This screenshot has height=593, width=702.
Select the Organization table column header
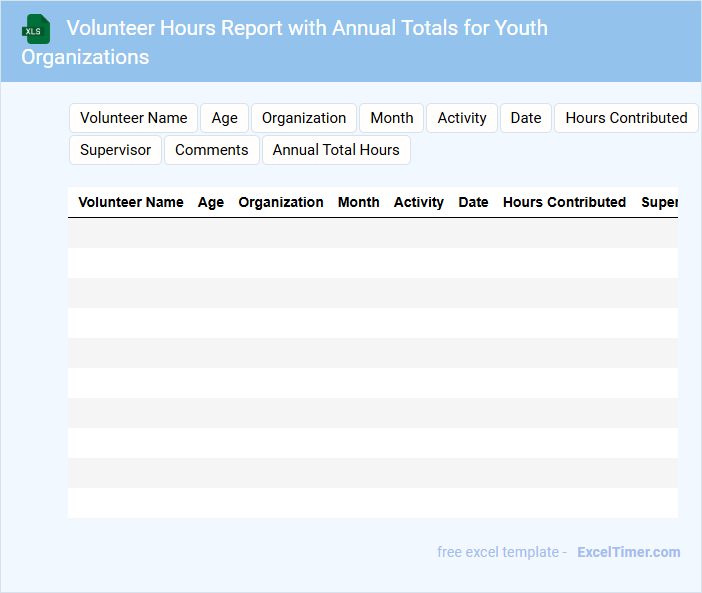[281, 202]
